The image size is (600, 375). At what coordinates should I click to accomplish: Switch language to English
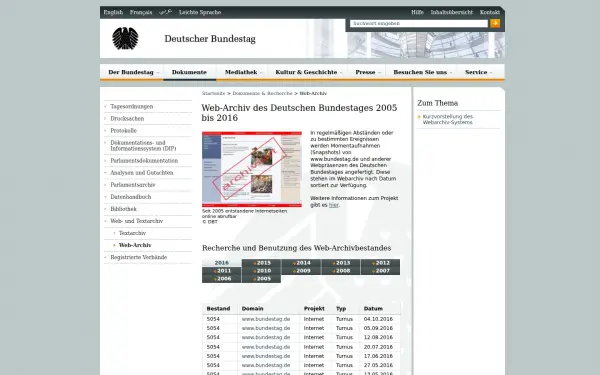coord(113,12)
